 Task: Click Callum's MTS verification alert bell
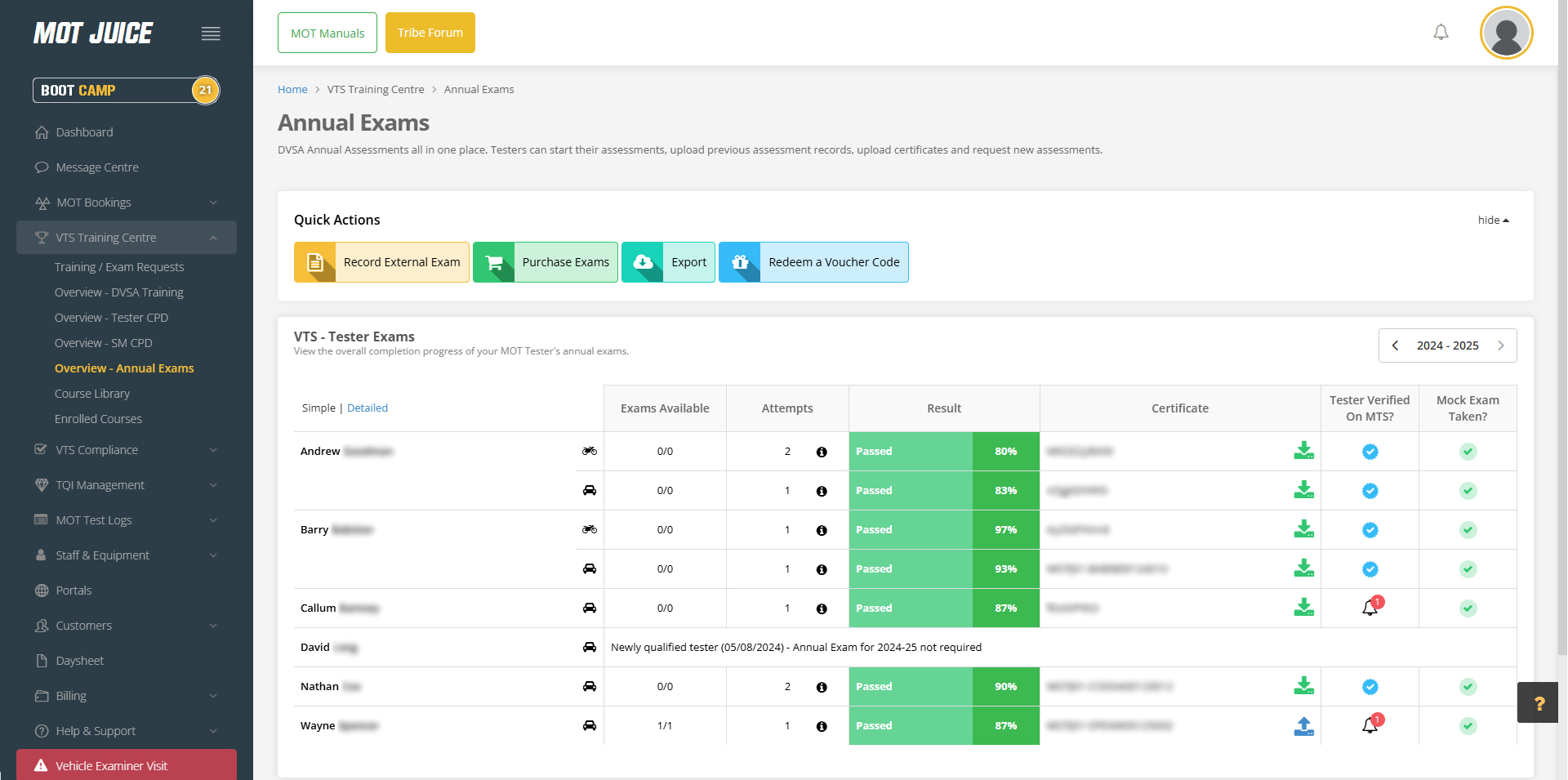click(x=1370, y=608)
